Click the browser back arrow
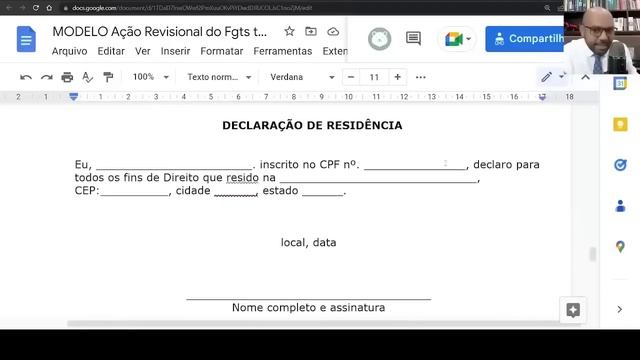The width and height of the screenshot is (640, 360). coord(9,8)
